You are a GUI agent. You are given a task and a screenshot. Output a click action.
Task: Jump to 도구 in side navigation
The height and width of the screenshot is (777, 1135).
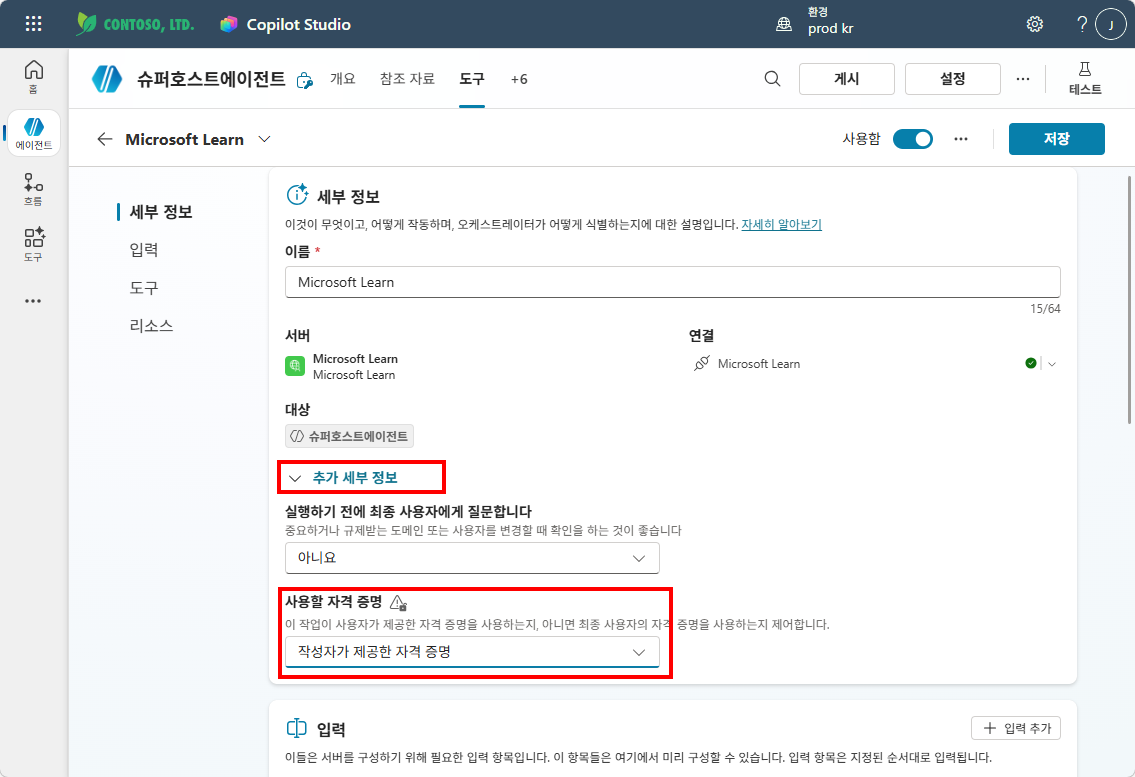(x=143, y=288)
